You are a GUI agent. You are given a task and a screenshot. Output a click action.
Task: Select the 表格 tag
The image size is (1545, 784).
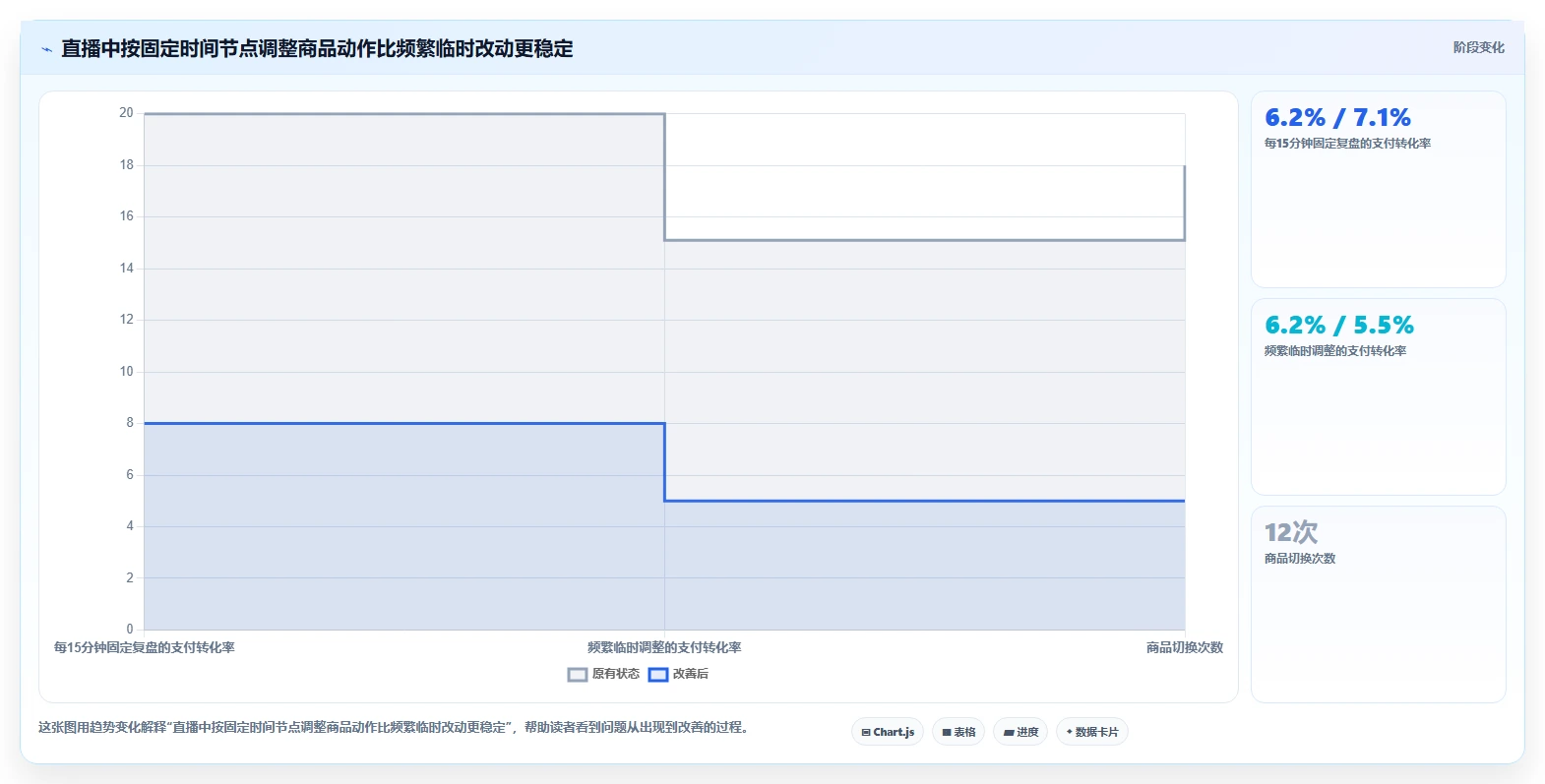coord(958,732)
